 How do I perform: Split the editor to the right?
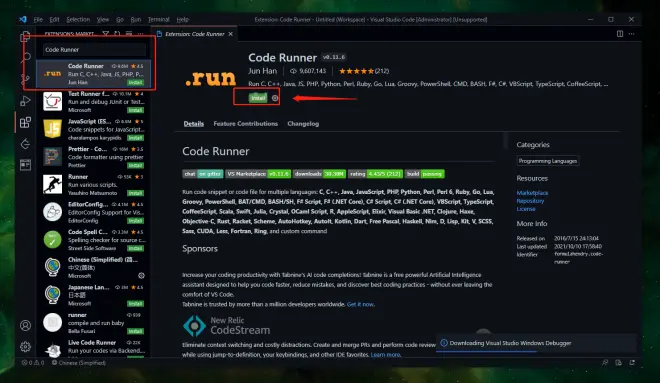click(620, 34)
